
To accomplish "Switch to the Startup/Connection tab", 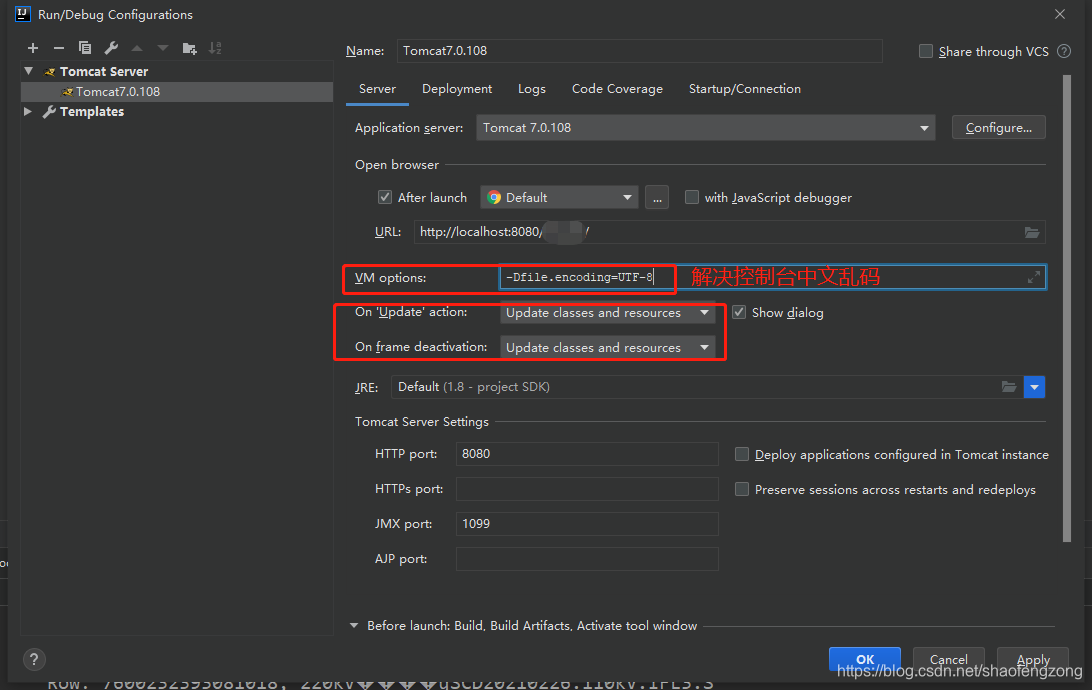I will coord(744,89).
